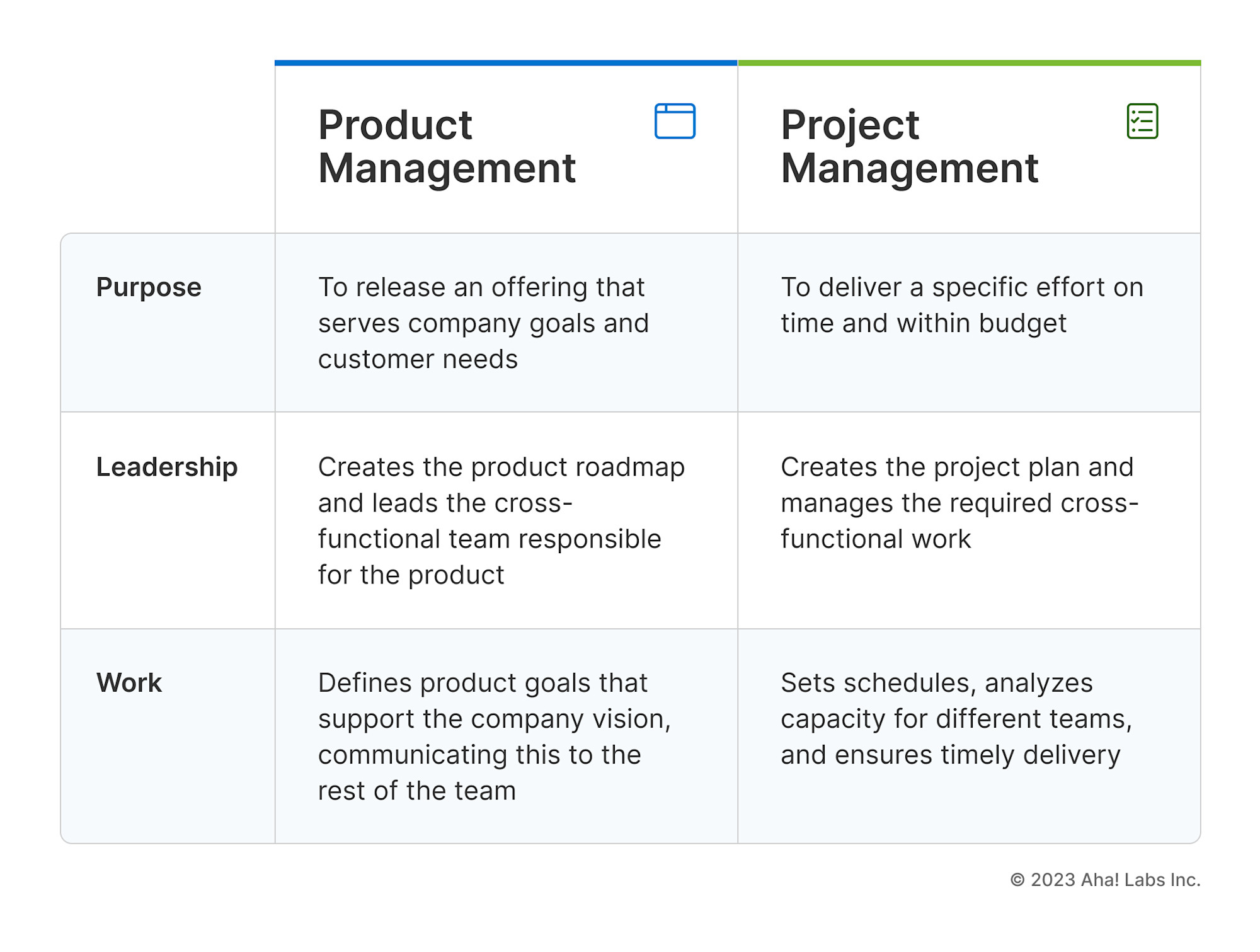Click 'Creates the product roadmap' text

pyautogui.click(x=501, y=467)
